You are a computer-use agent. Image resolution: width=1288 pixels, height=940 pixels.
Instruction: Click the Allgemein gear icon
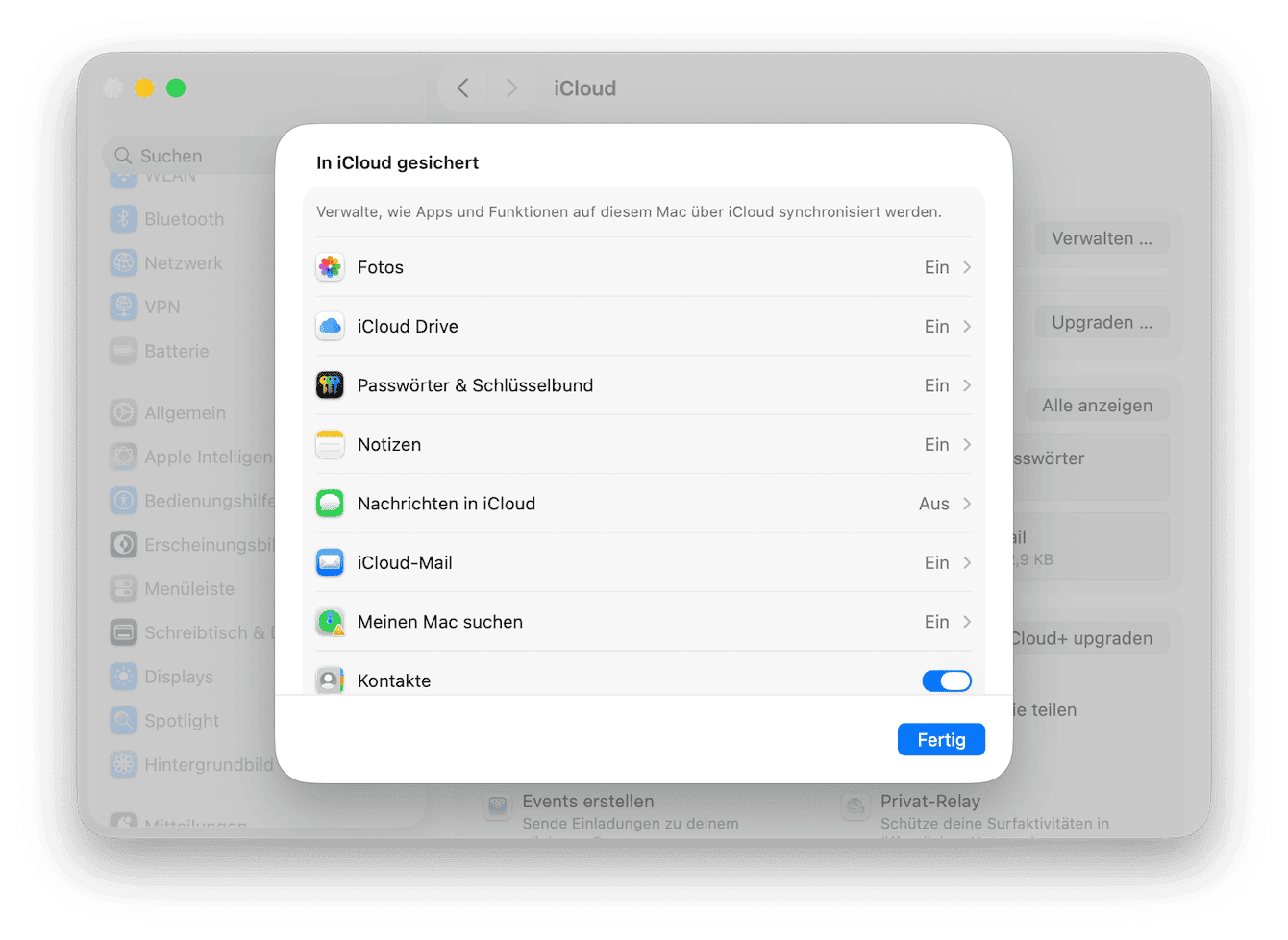click(124, 413)
